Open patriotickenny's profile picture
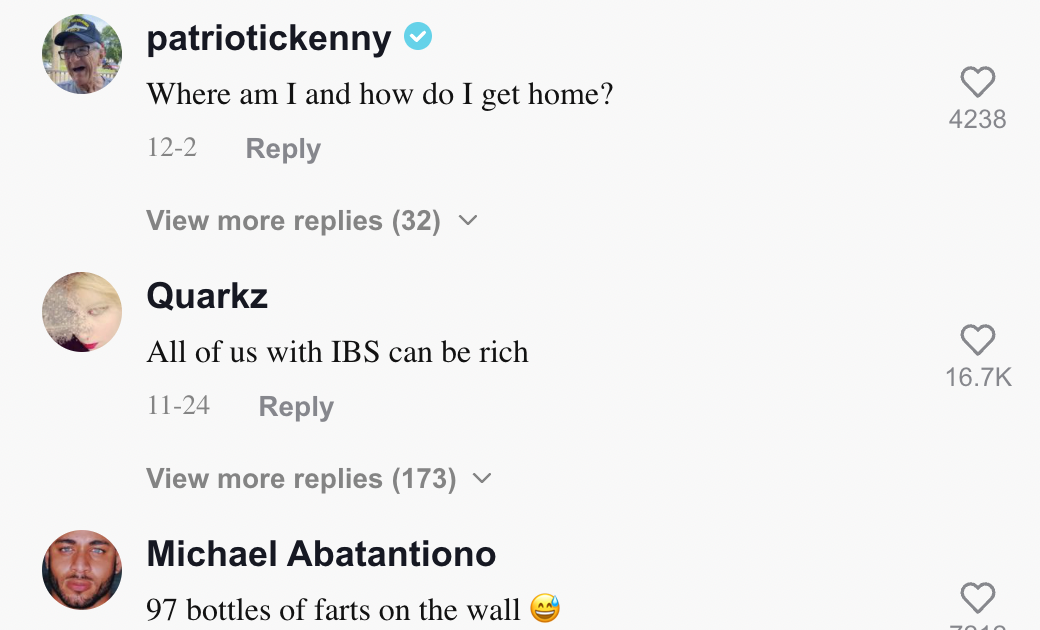1040x630 pixels. [x=82, y=54]
